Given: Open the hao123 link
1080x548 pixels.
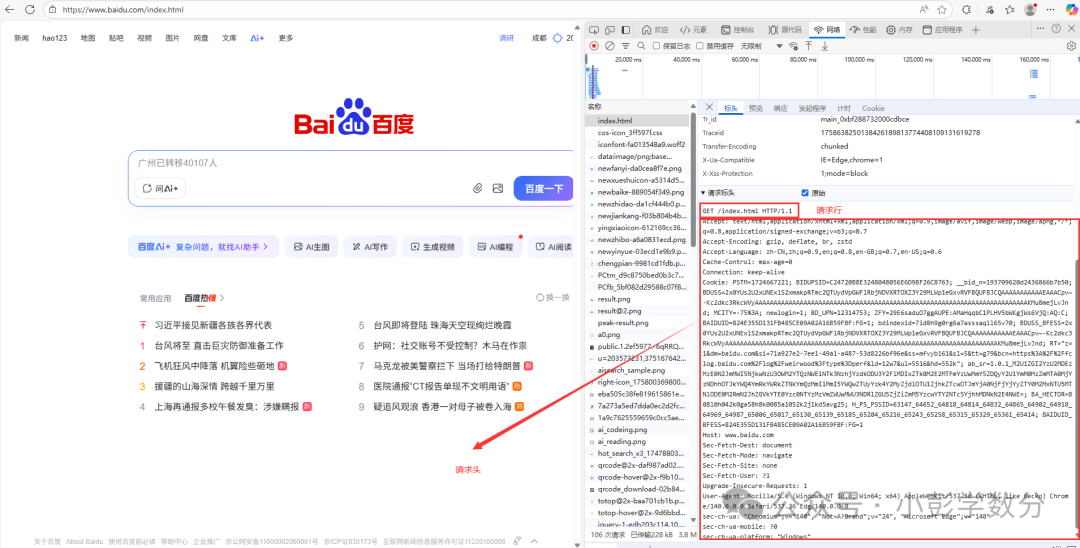Looking at the screenshot, I should pos(54,38).
